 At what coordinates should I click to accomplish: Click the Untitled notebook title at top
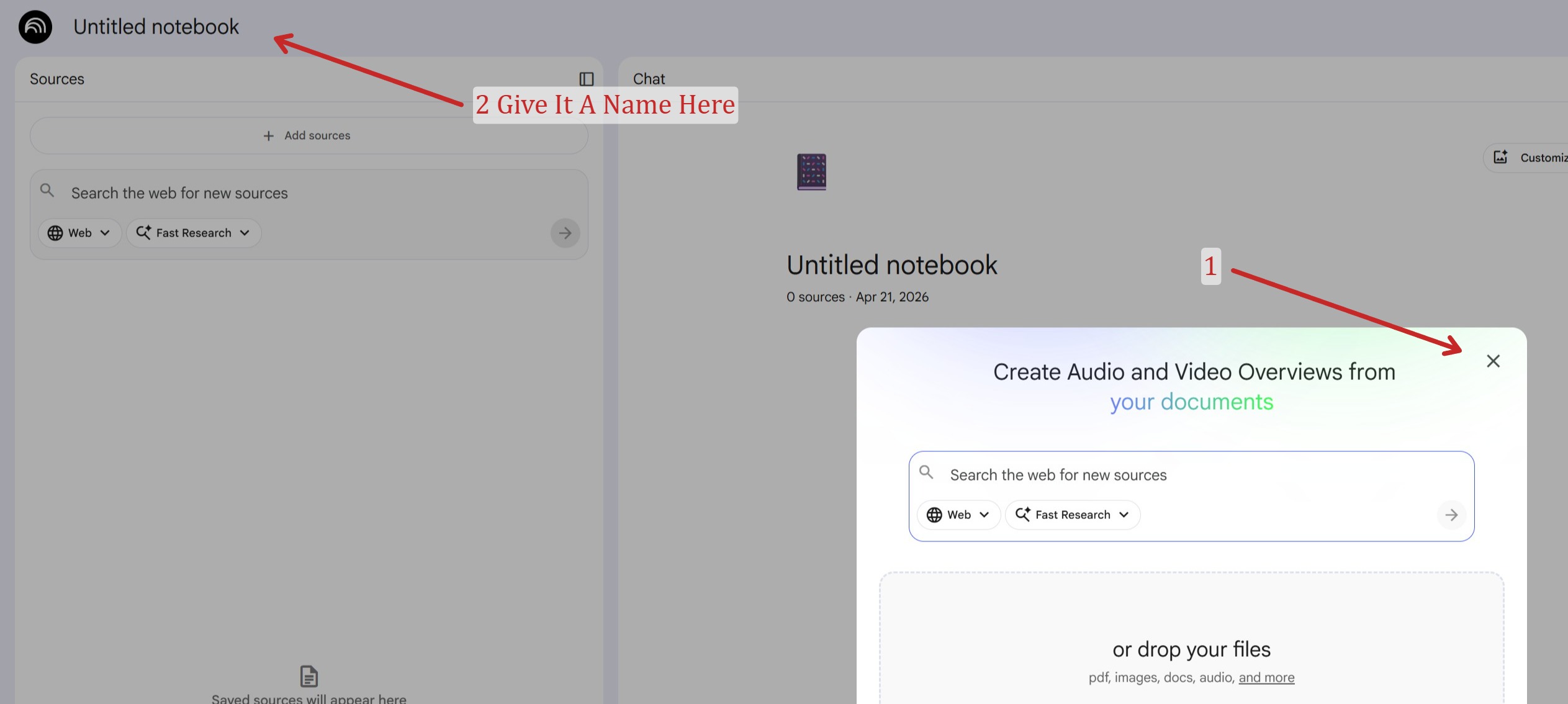[156, 27]
